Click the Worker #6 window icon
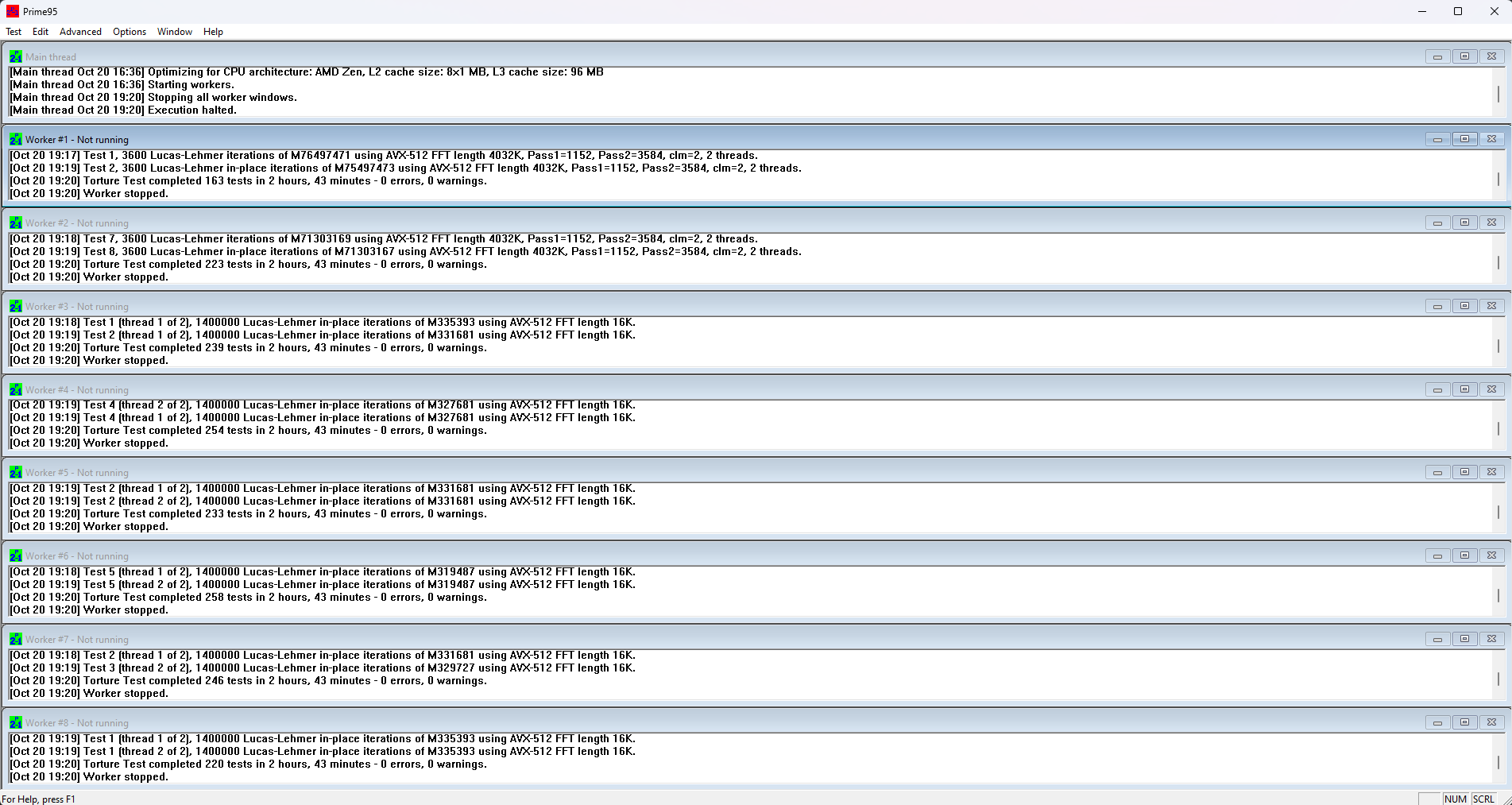Viewport: 1512px width, 805px height. (16, 555)
